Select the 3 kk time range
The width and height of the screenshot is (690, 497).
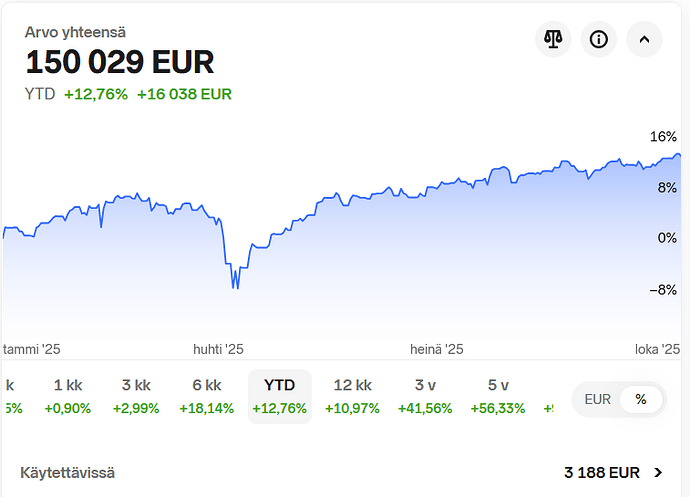pyautogui.click(x=136, y=396)
